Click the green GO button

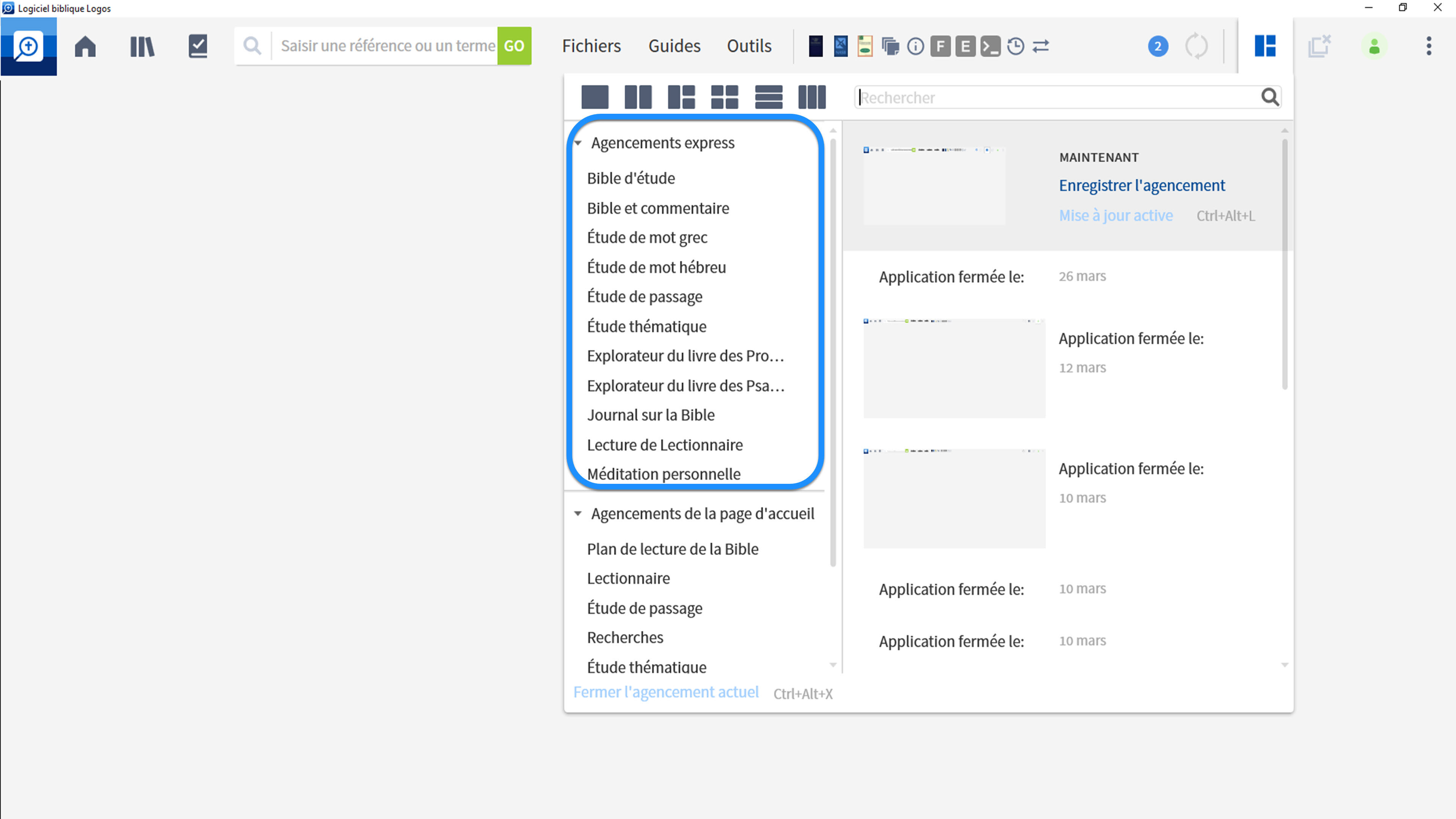pos(514,46)
